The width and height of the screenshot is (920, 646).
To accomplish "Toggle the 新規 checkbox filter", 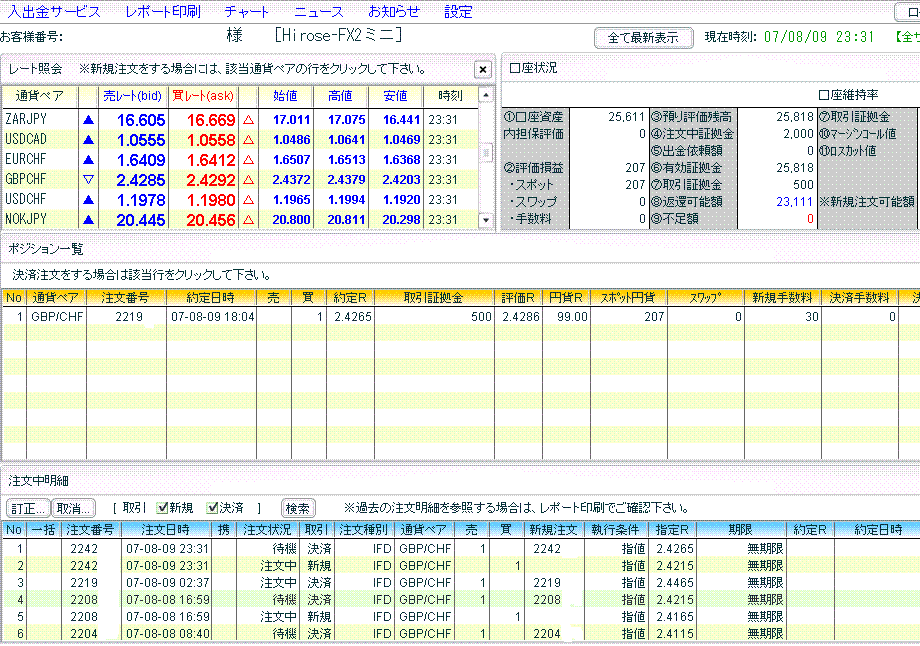I will tap(163, 508).
